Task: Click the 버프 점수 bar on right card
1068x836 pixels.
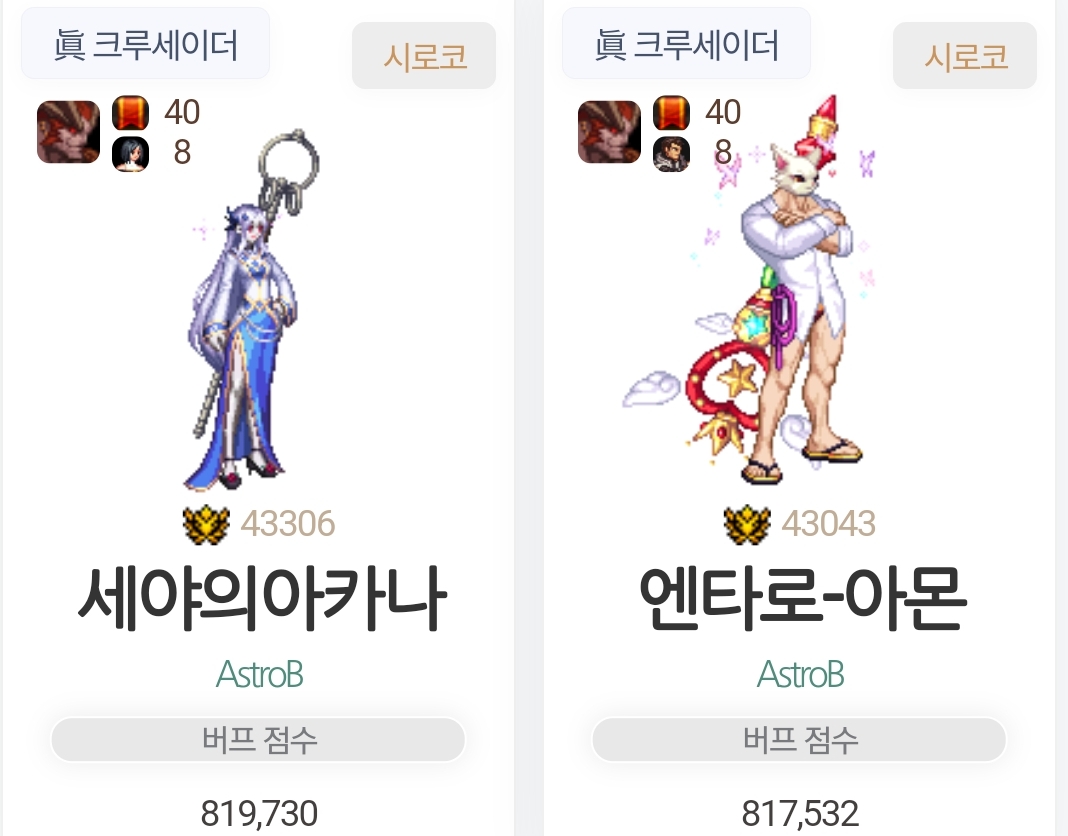Action: (x=799, y=739)
